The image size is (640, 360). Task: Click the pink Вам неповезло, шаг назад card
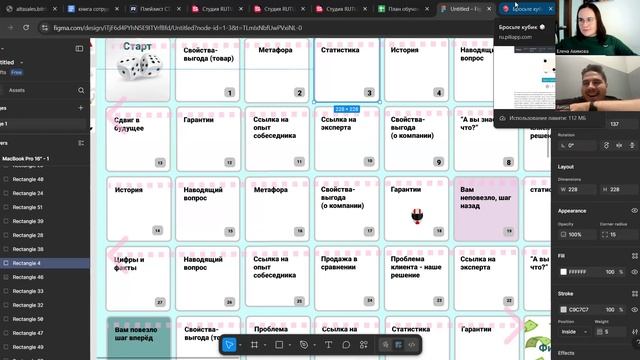click(x=486, y=209)
